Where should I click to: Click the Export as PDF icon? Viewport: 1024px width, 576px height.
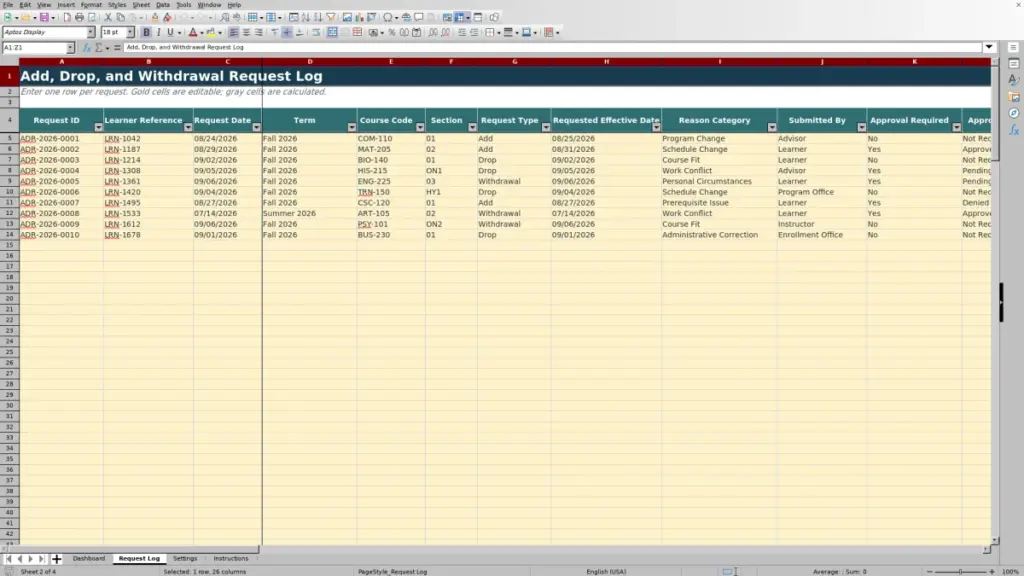(x=67, y=18)
